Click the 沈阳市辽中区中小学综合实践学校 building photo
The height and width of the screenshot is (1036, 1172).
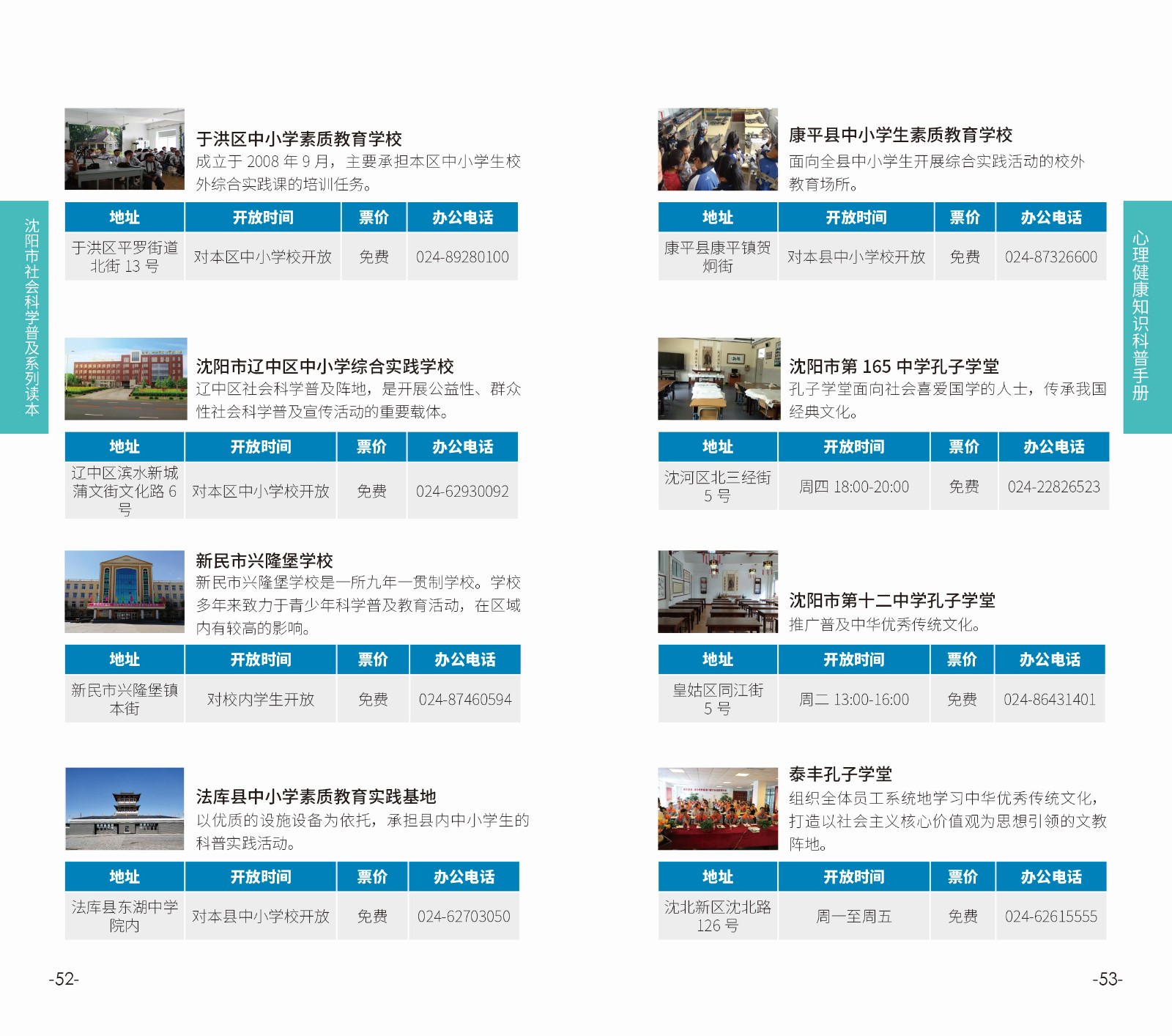click(126, 379)
